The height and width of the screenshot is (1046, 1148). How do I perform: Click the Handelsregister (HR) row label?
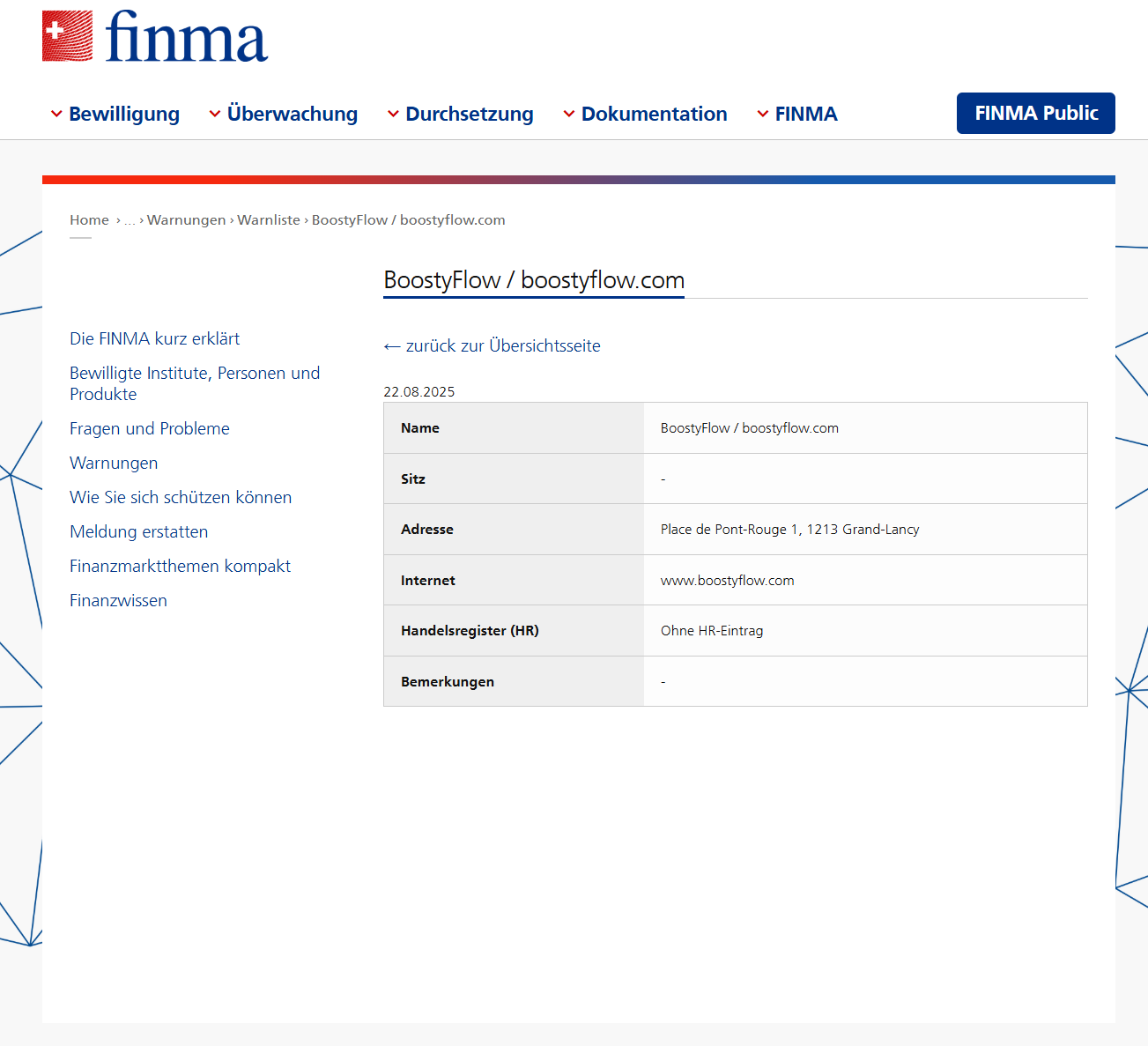pyautogui.click(x=470, y=631)
